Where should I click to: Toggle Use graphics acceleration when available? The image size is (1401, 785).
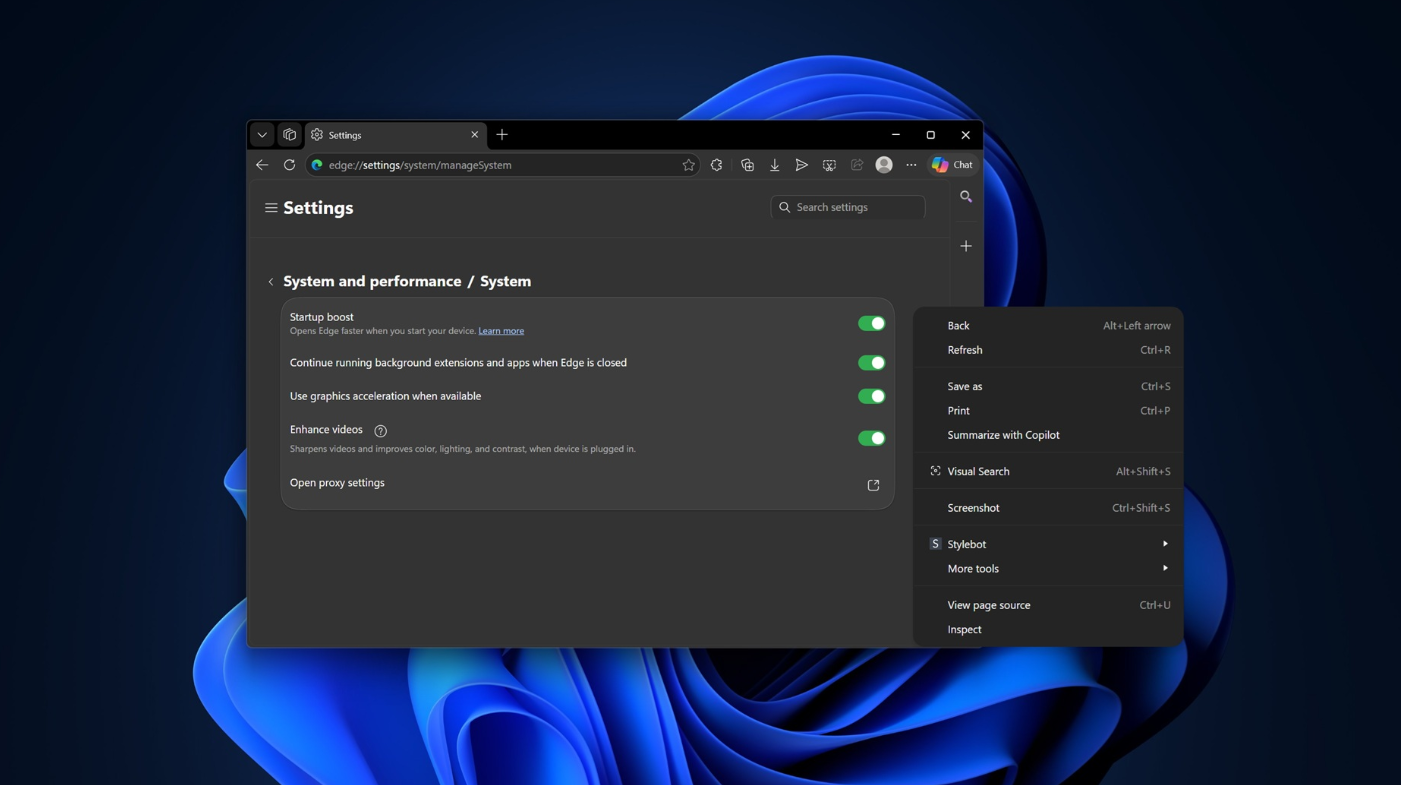pyautogui.click(x=871, y=396)
